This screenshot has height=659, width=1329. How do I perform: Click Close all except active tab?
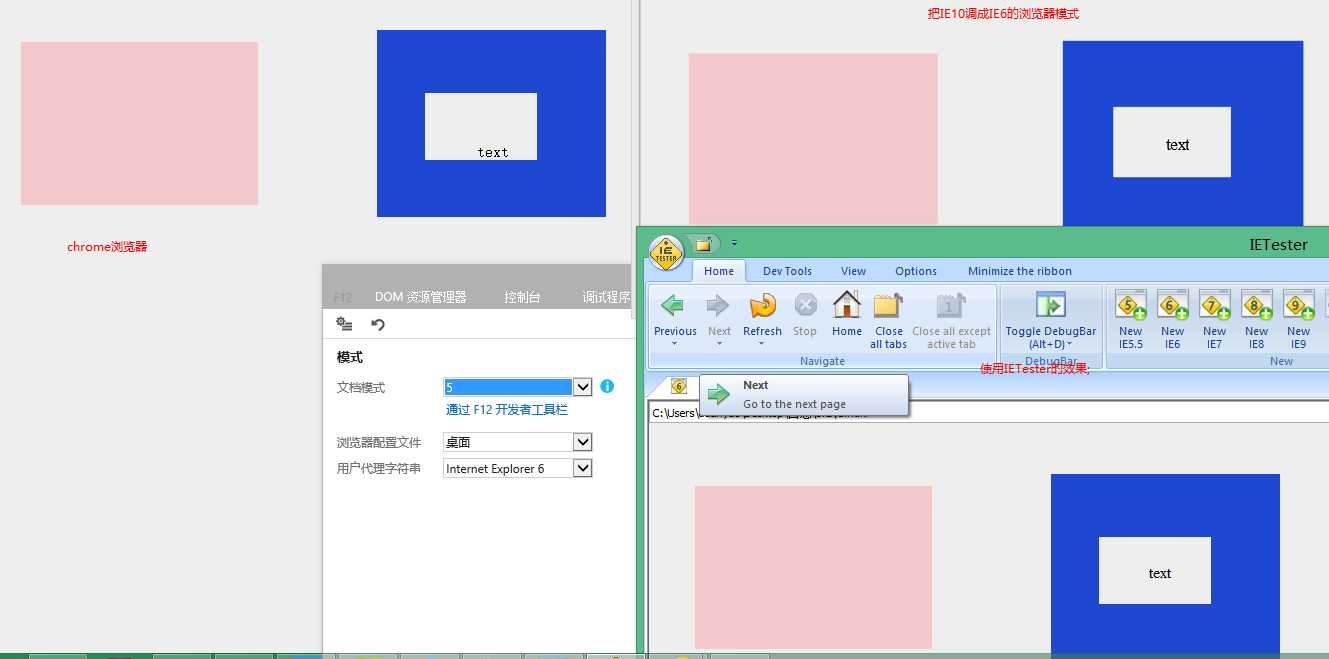tap(951, 306)
